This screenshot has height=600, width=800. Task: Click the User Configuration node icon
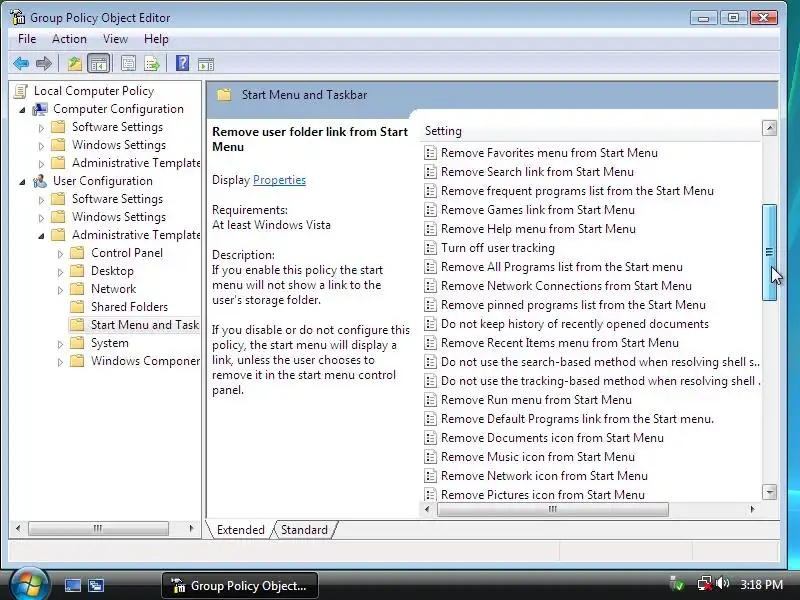40,181
